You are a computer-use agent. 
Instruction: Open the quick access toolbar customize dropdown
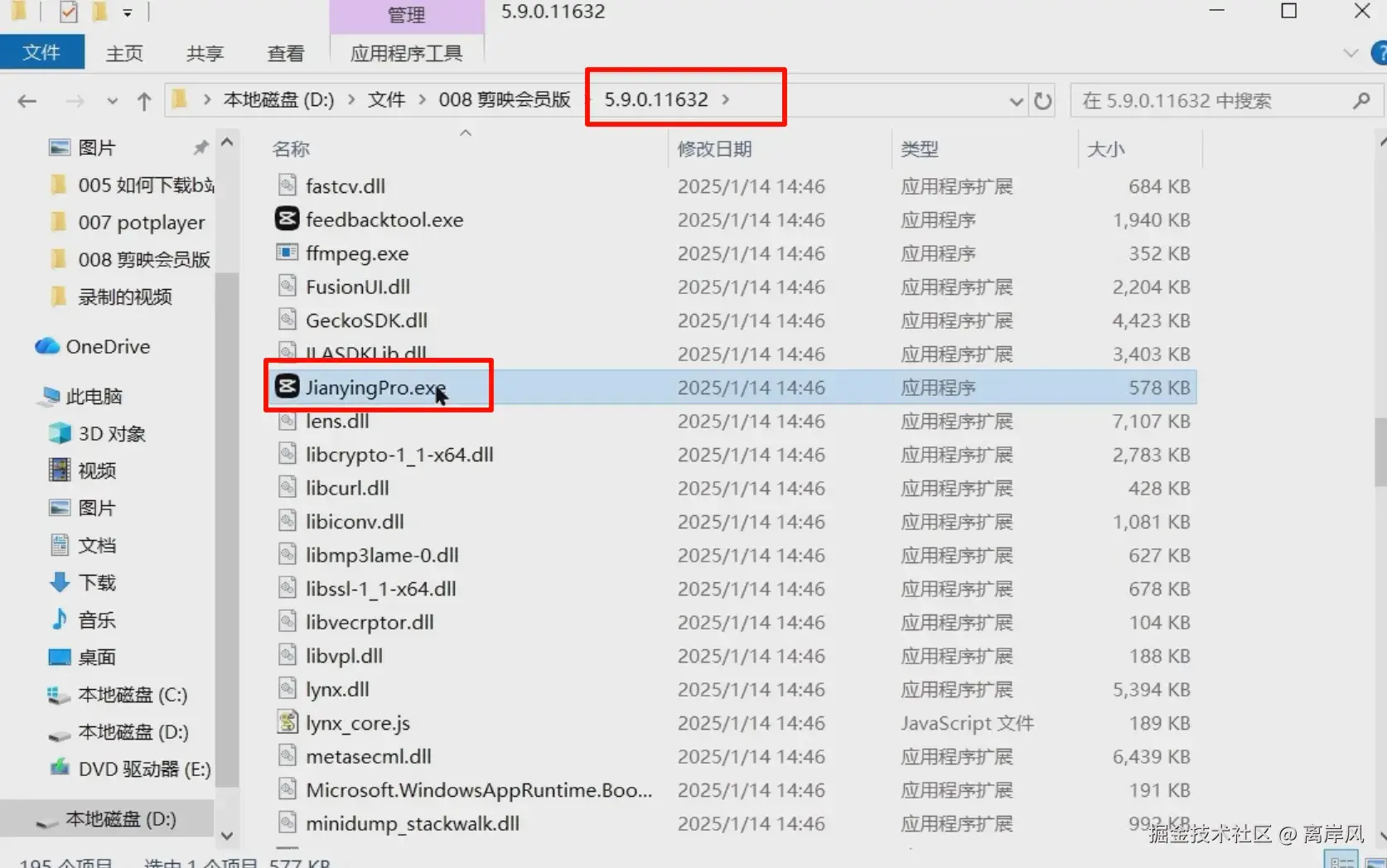[x=128, y=12]
